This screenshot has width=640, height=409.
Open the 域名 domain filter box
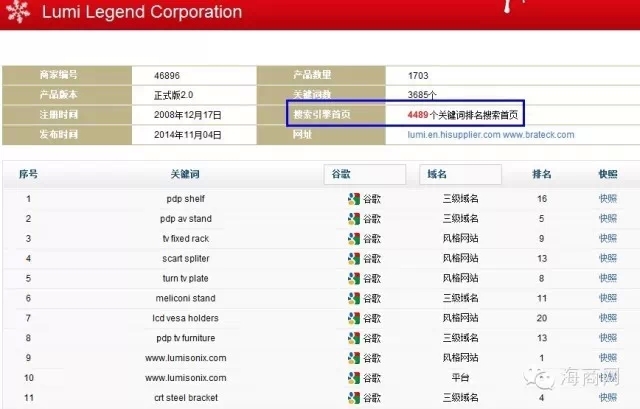(x=460, y=174)
